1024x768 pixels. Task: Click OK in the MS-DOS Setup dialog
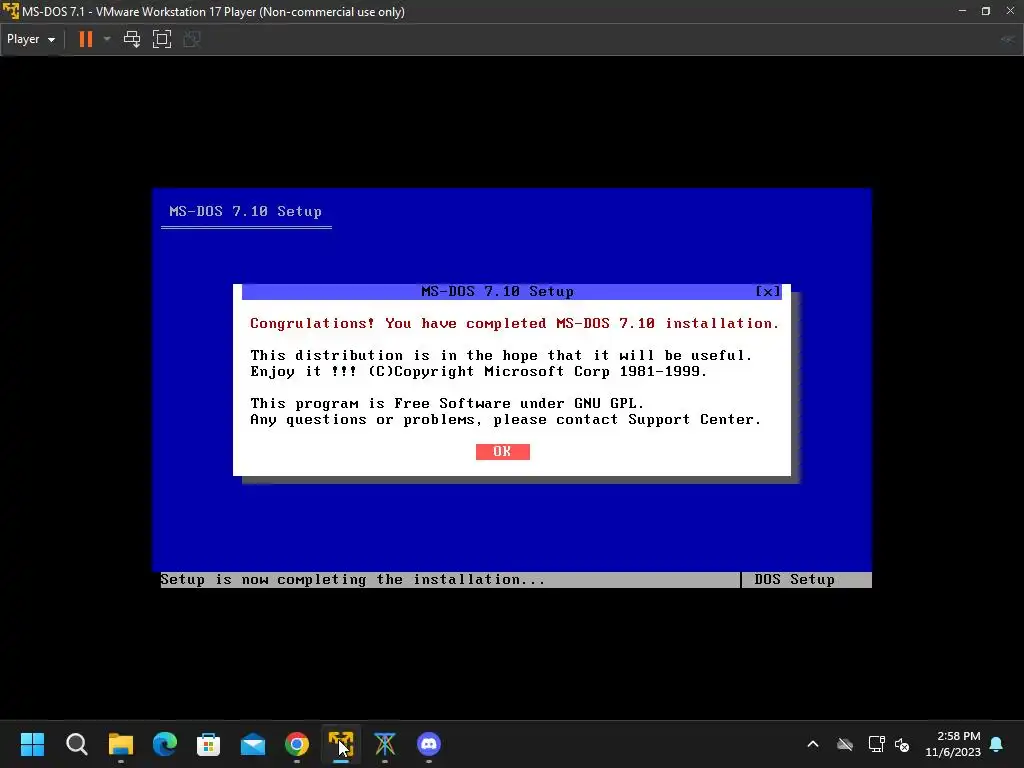502,451
